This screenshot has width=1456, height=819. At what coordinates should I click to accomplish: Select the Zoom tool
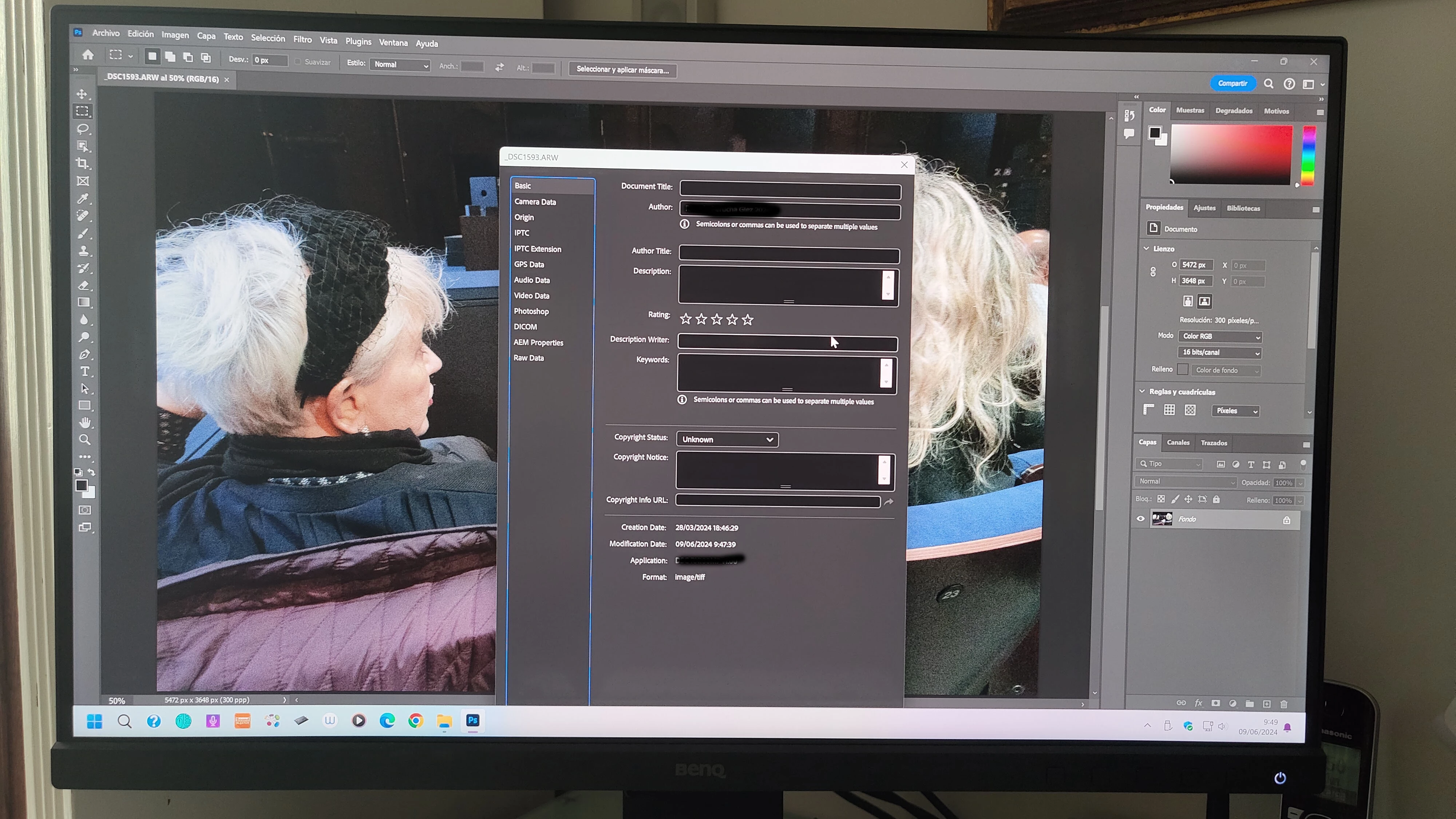pyautogui.click(x=85, y=440)
